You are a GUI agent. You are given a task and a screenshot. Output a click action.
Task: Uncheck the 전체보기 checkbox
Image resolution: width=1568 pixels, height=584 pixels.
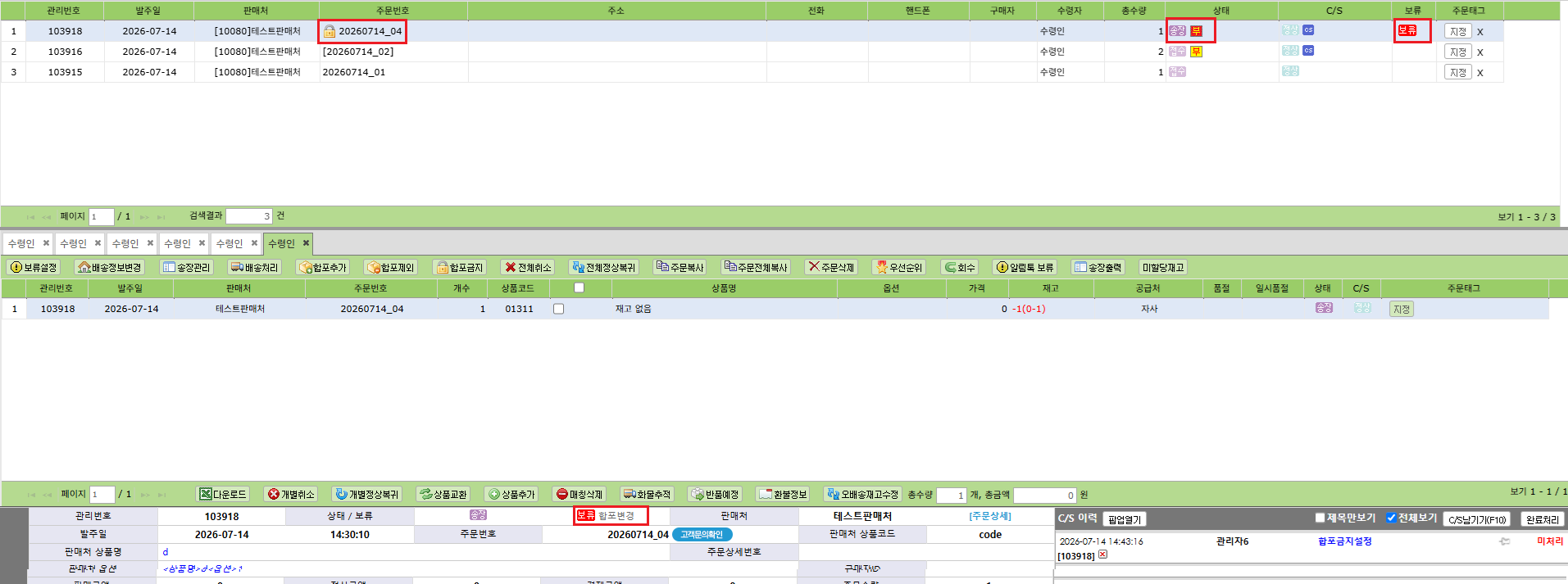point(1391,518)
